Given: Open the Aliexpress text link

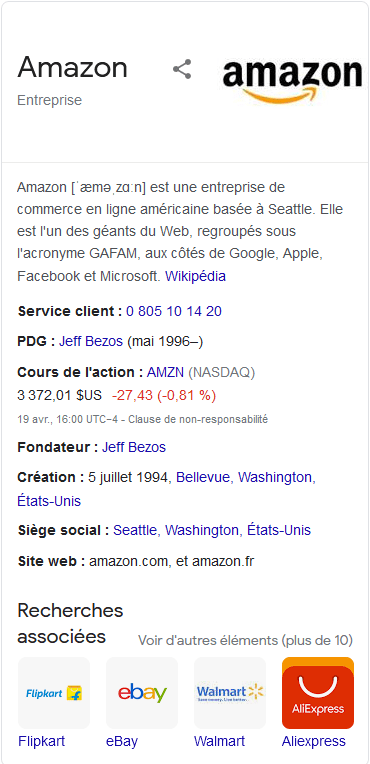Looking at the screenshot, I should coord(314,742).
